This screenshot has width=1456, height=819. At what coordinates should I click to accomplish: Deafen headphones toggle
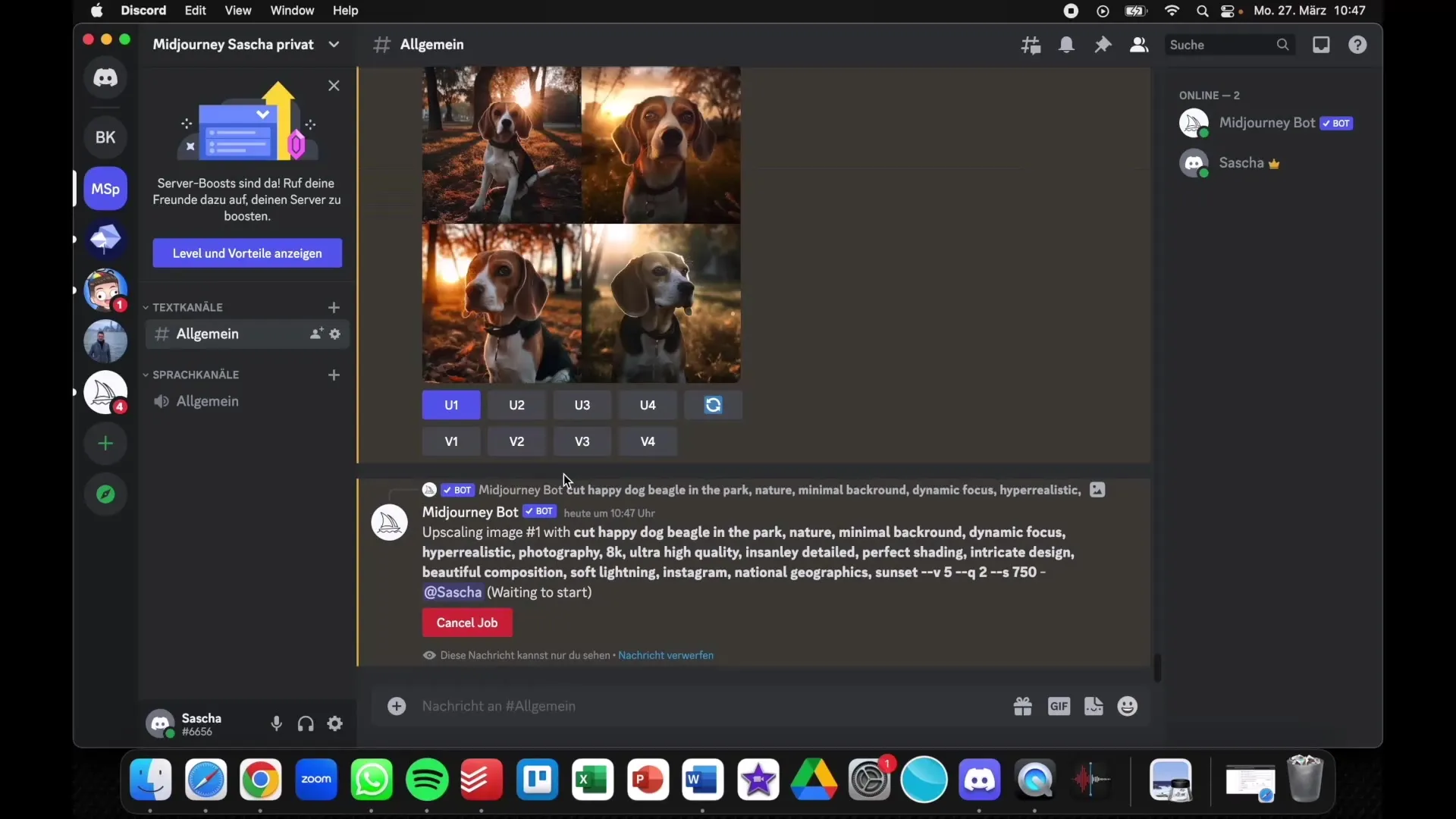point(306,723)
